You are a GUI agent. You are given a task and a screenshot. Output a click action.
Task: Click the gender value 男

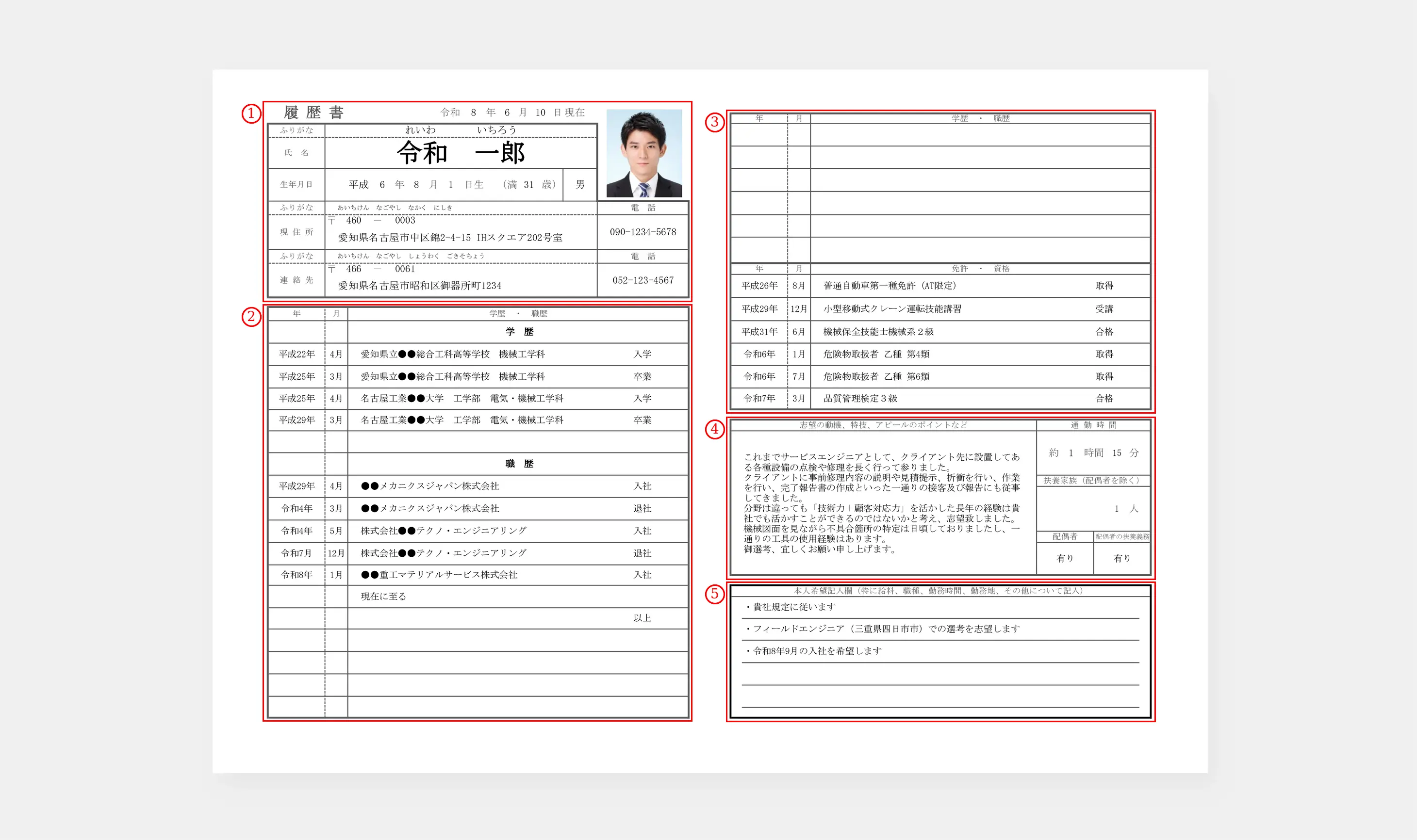tap(580, 184)
